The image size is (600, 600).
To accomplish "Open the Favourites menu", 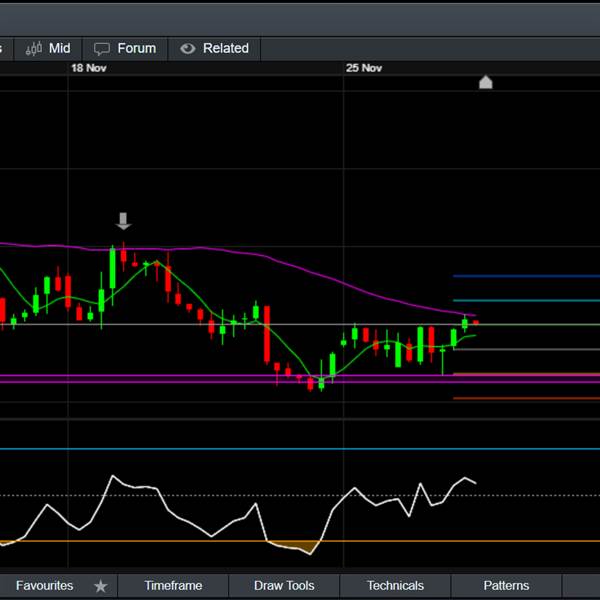I will 44,585.
